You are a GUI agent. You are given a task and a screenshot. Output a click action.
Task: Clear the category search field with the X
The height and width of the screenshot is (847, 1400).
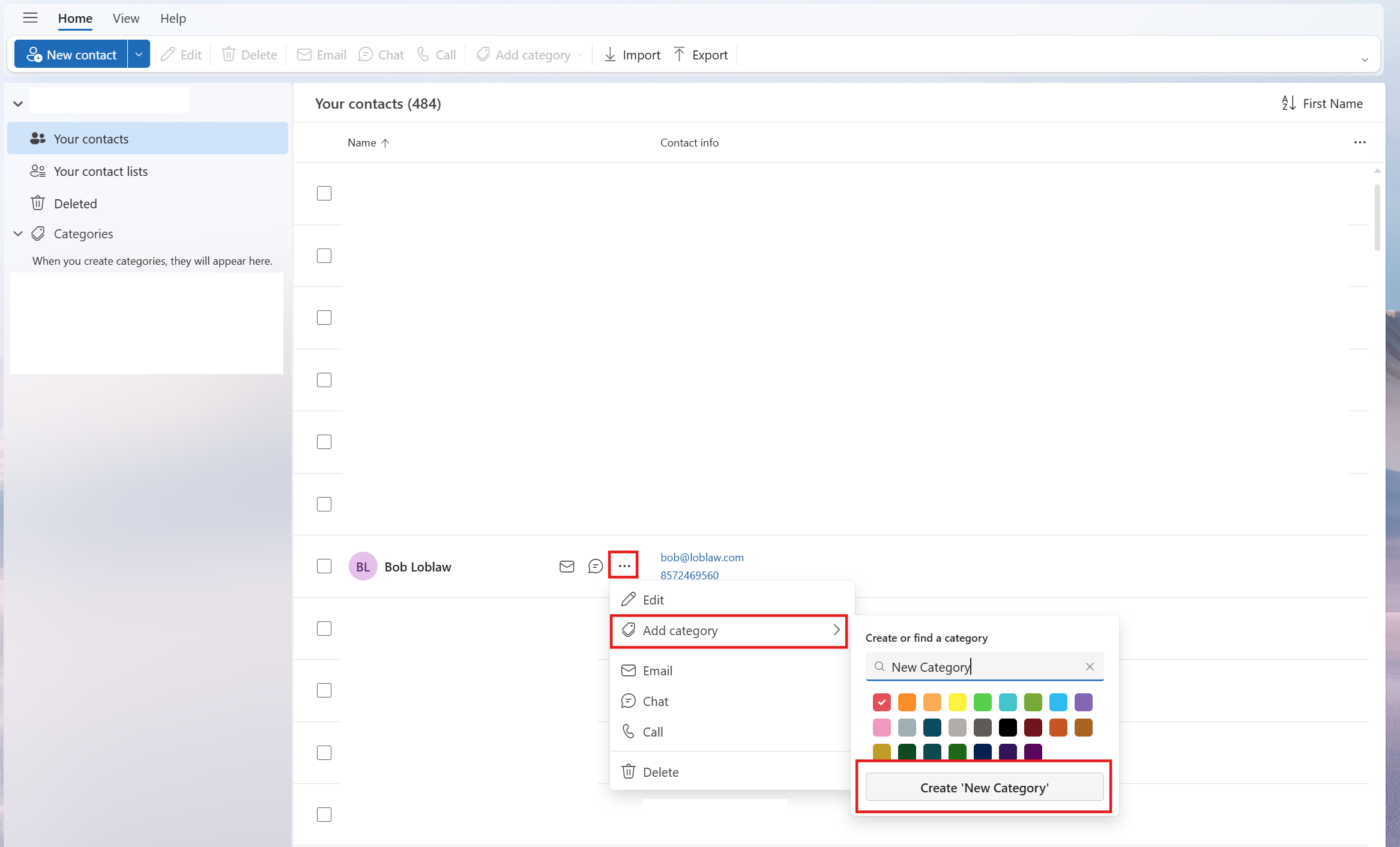(x=1089, y=666)
